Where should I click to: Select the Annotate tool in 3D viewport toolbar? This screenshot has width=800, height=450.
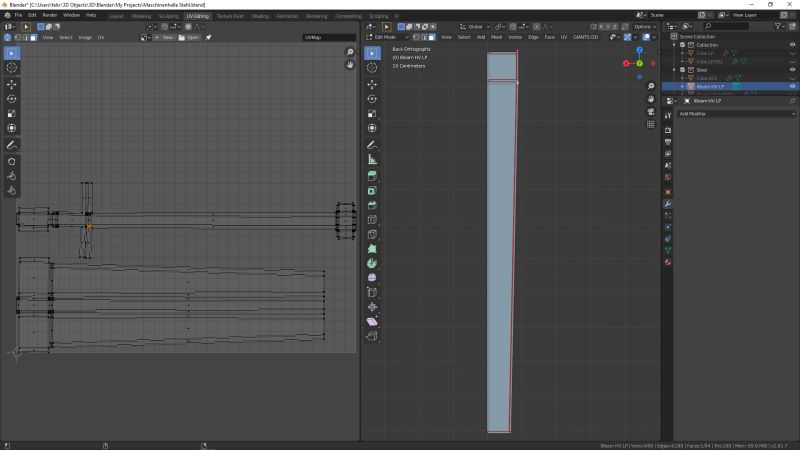pos(372,145)
